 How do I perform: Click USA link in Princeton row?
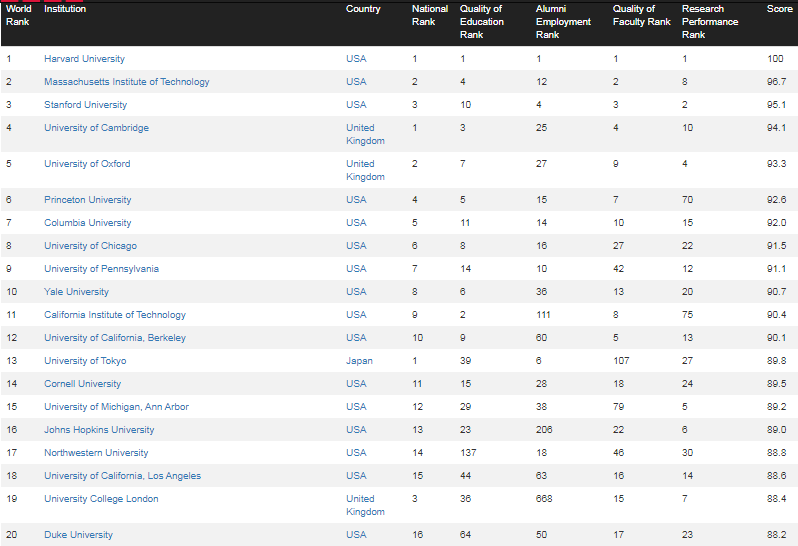[x=356, y=199]
